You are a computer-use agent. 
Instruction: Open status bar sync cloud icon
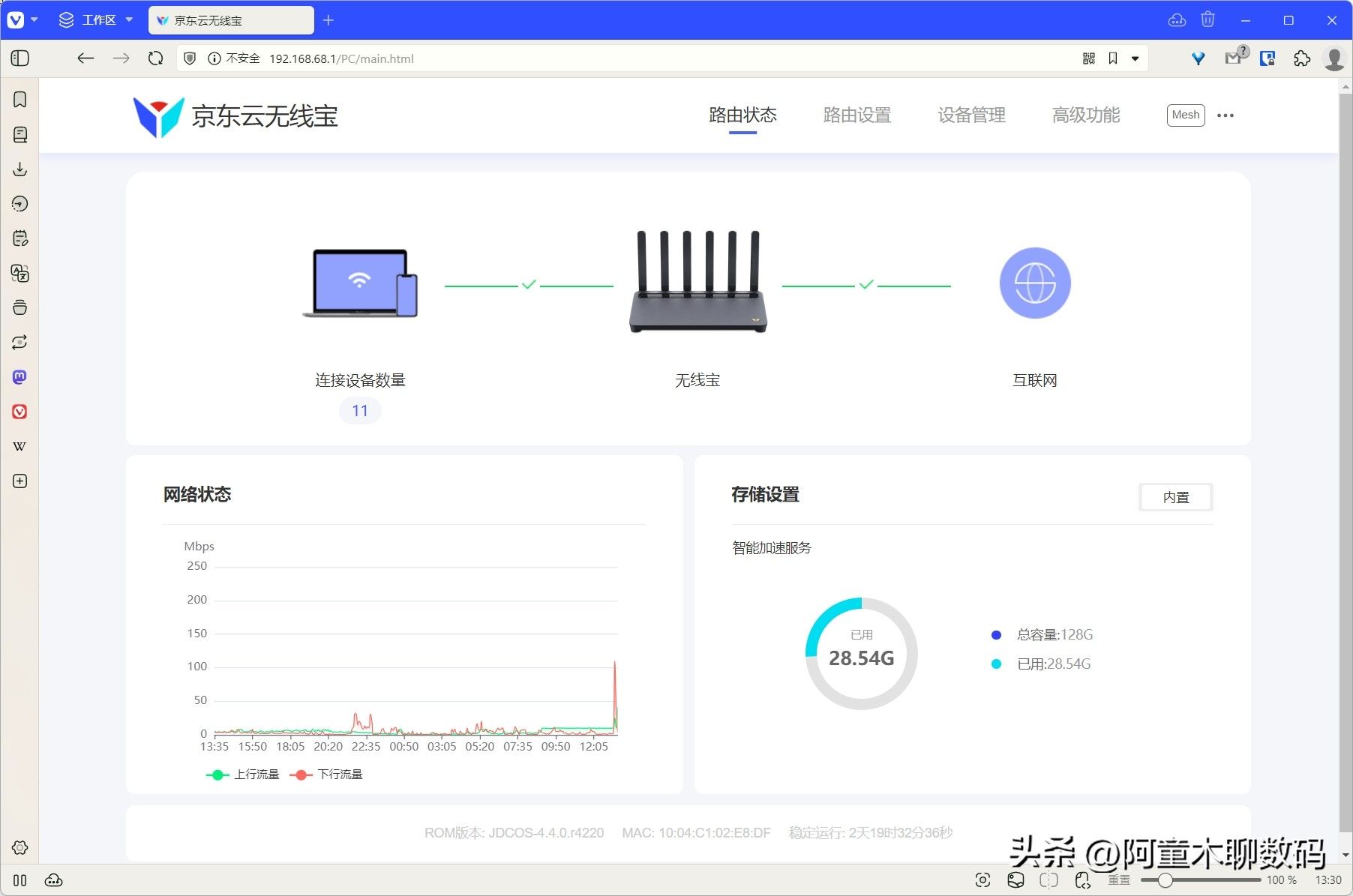click(x=53, y=880)
